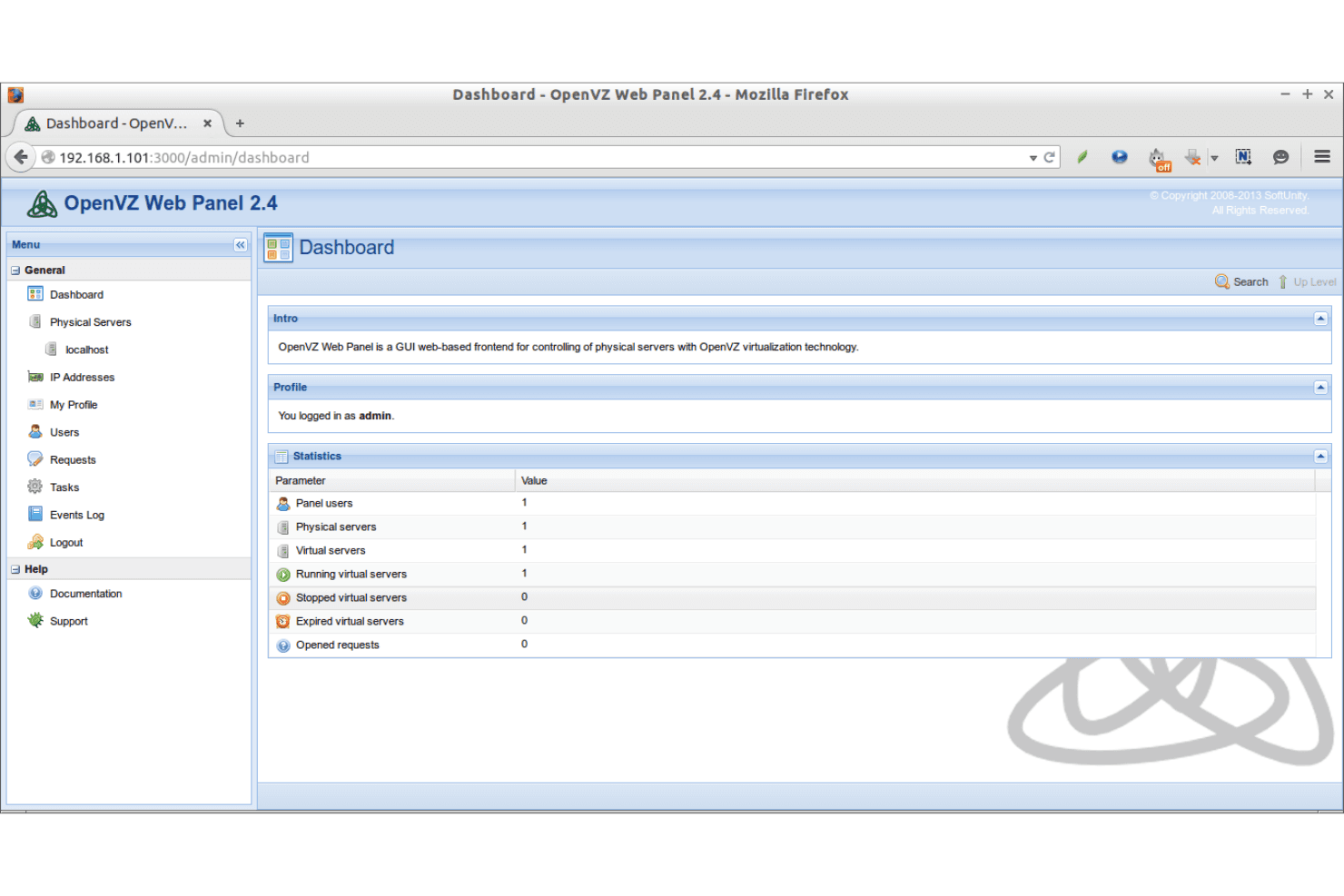Click the Expired virtual servers clock icon
Screen dimensions: 1344x896
click(283, 622)
